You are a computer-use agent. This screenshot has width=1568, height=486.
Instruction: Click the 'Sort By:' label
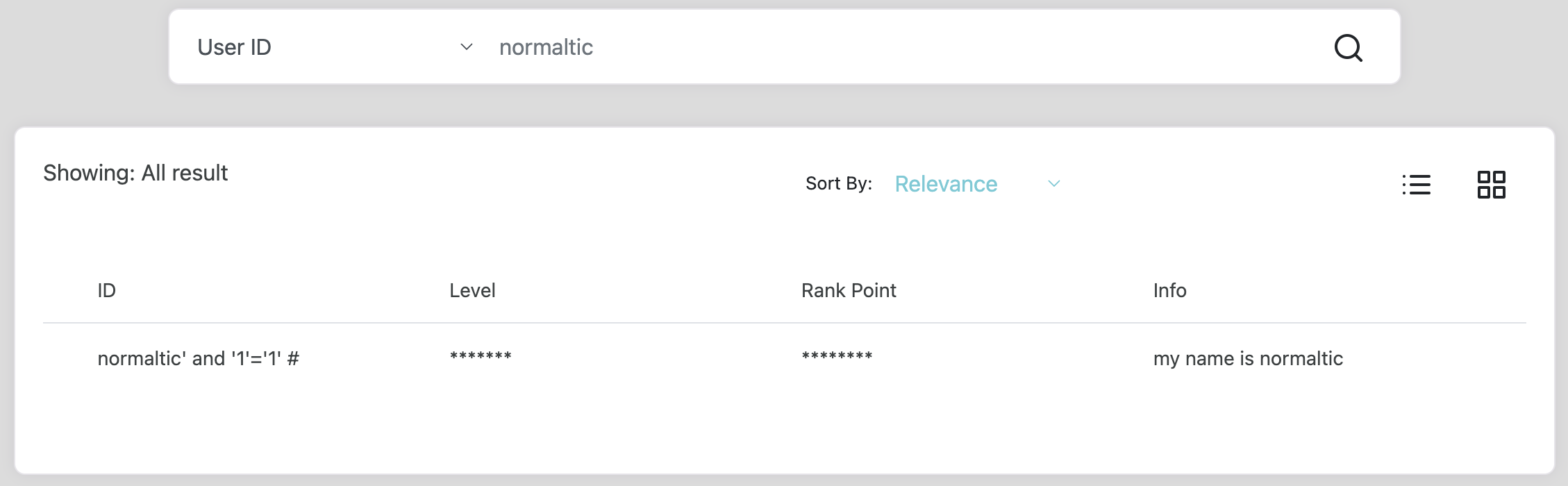pyautogui.click(x=838, y=184)
